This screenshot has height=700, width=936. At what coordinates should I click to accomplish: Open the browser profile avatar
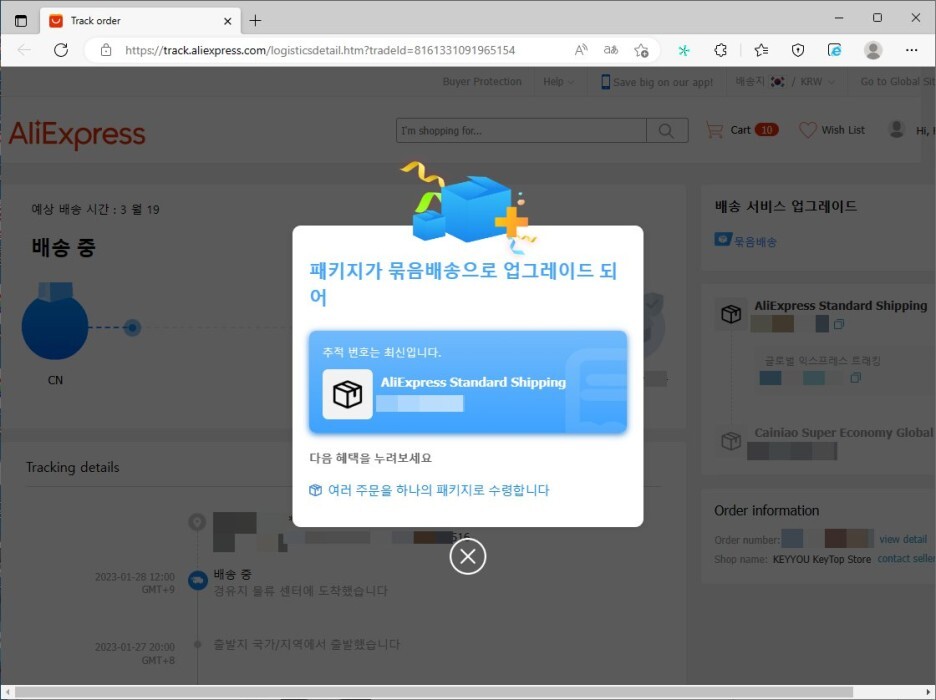tap(873, 50)
